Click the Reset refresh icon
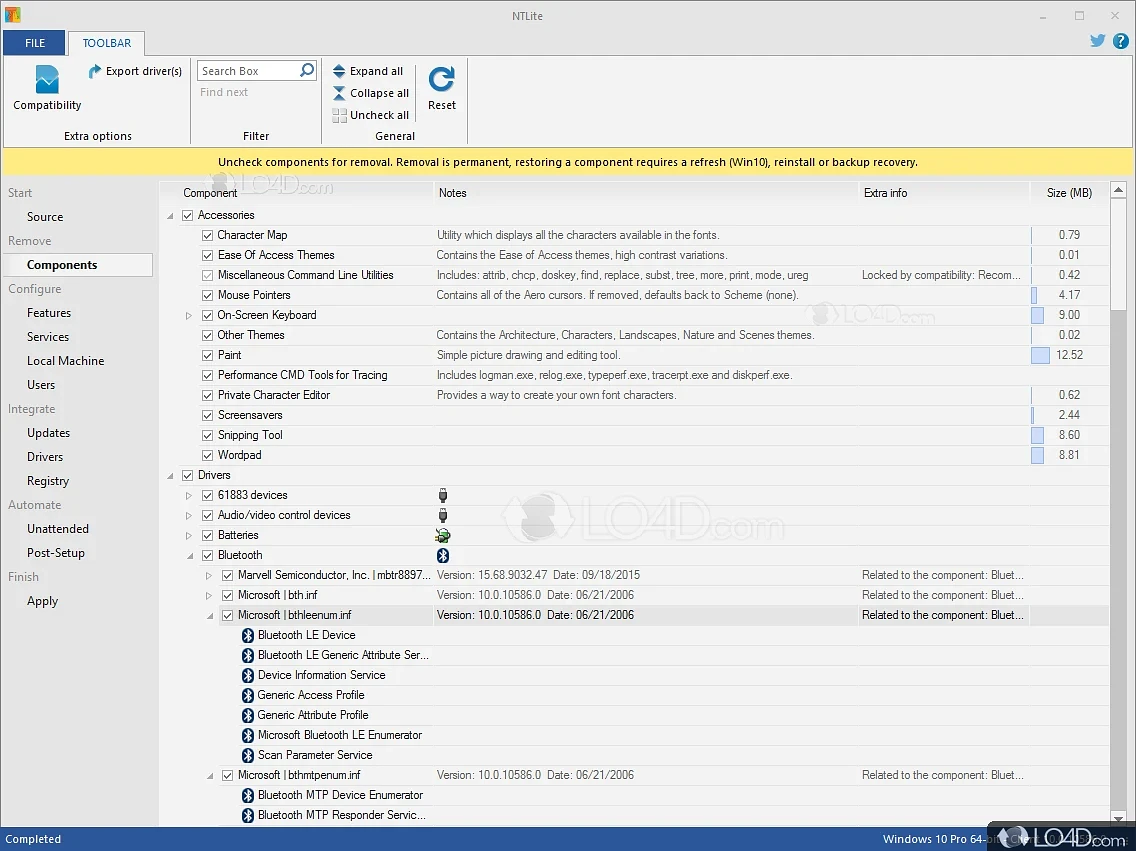 tap(441, 79)
